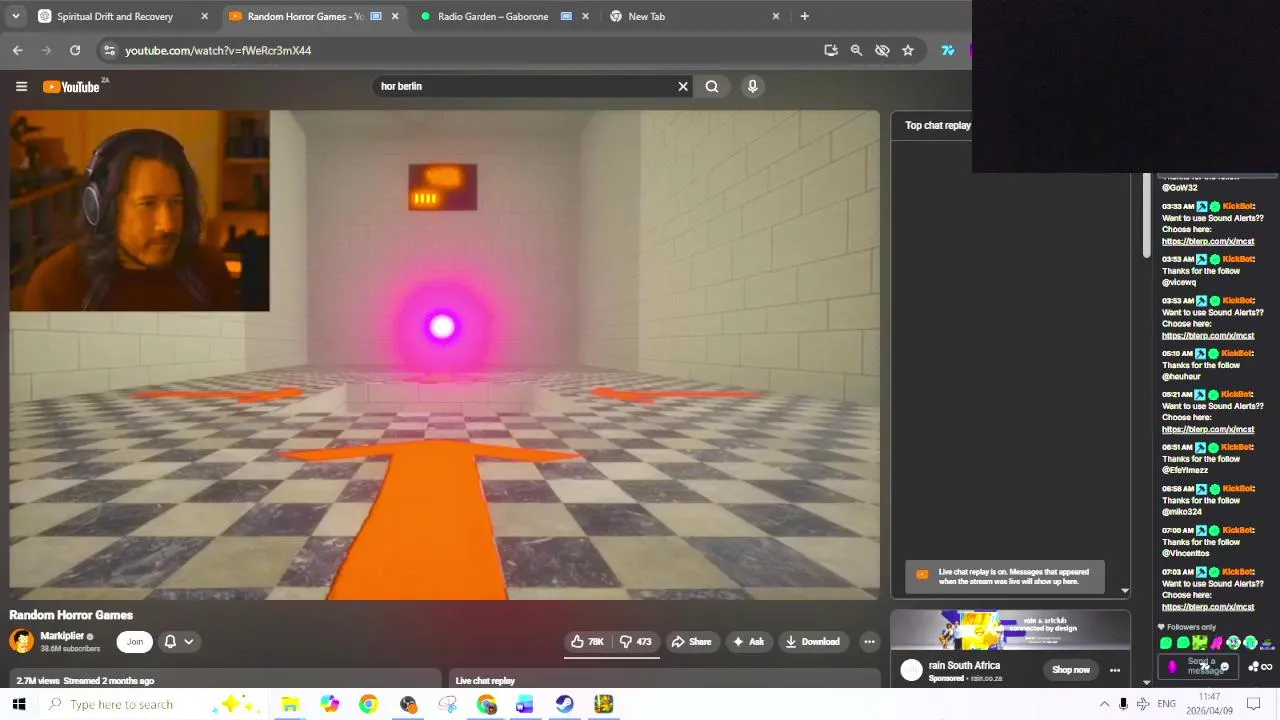
Task: Close the Radio Garden tab
Action: click(x=585, y=16)
